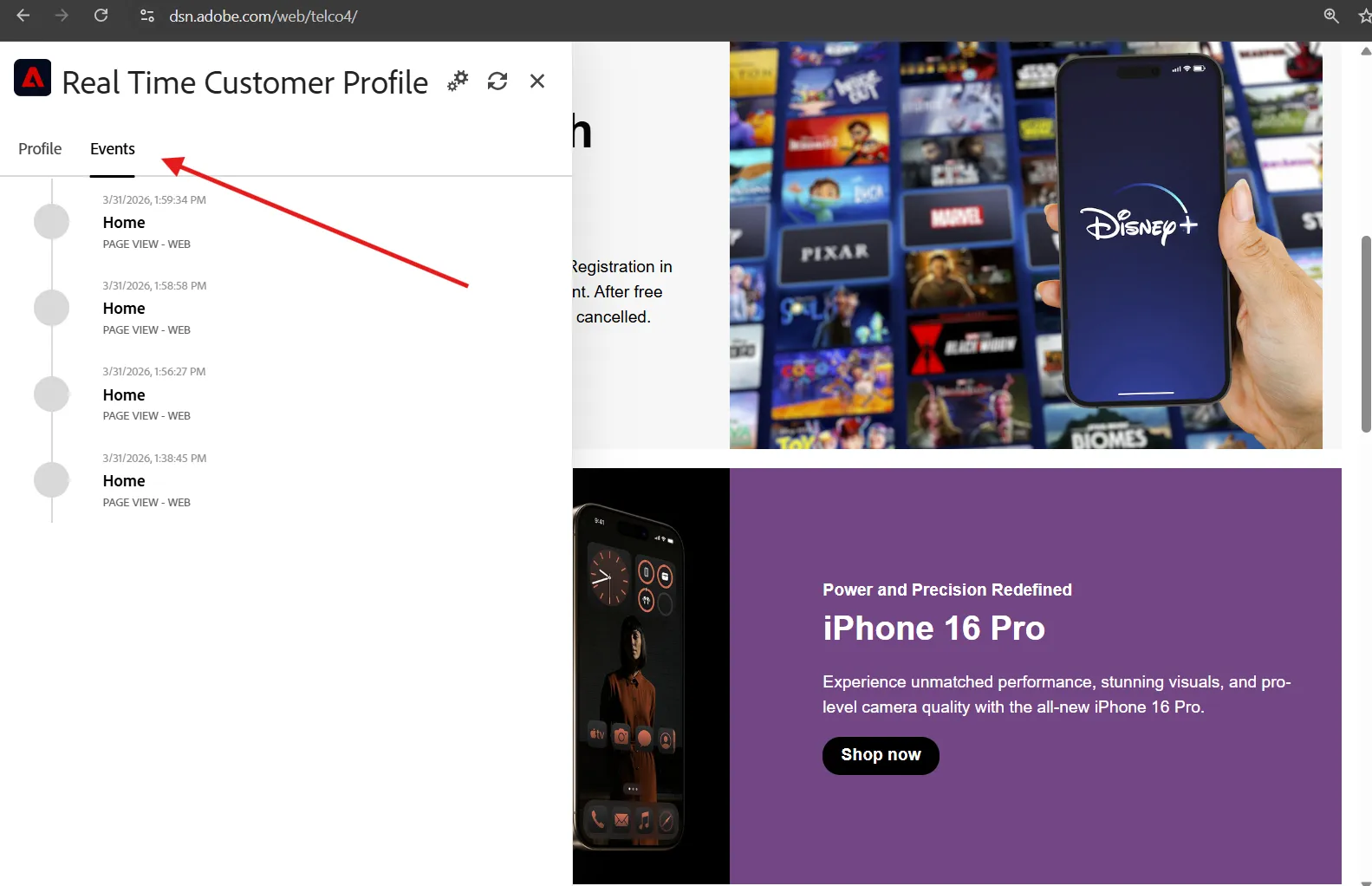Click the Shop now button
The image size is (1372, 886).
(881, 755)
